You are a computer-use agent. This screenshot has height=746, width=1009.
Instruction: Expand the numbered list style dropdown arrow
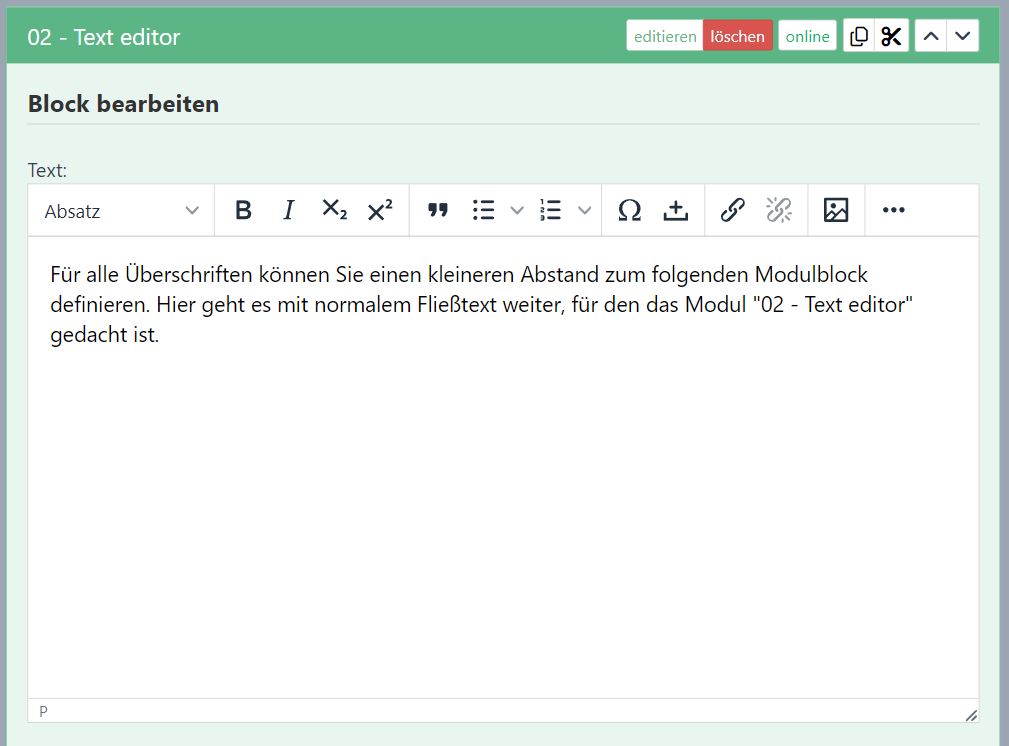pyautogui.click(x=585, y=210)
